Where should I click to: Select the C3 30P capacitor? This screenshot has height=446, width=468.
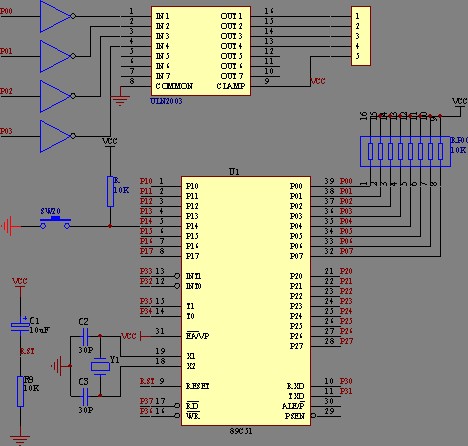[85, 396]
